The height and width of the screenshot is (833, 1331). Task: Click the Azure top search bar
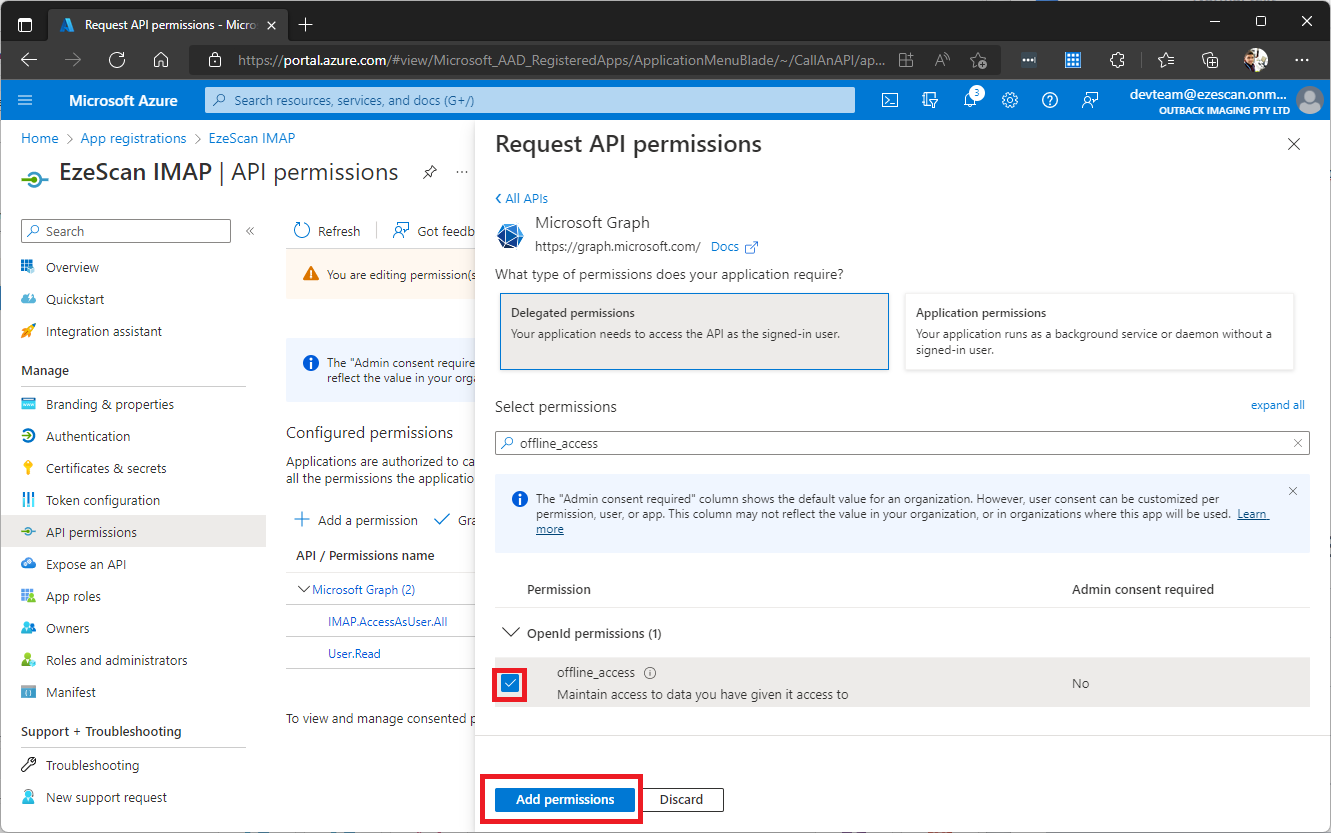pos(530,100)
